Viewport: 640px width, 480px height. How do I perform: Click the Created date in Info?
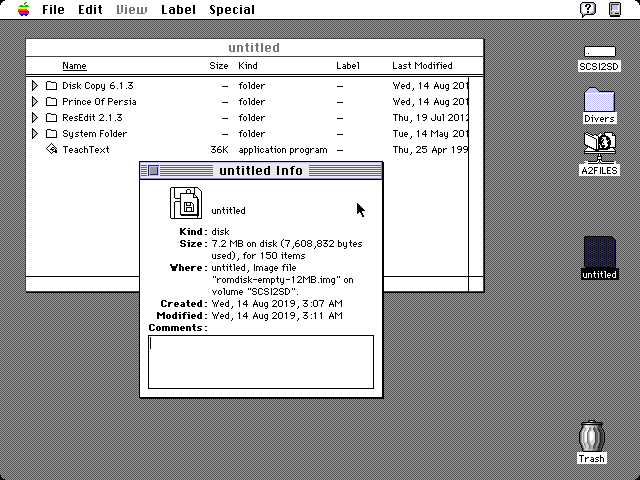pyautogui.click(x=277, y=304)
